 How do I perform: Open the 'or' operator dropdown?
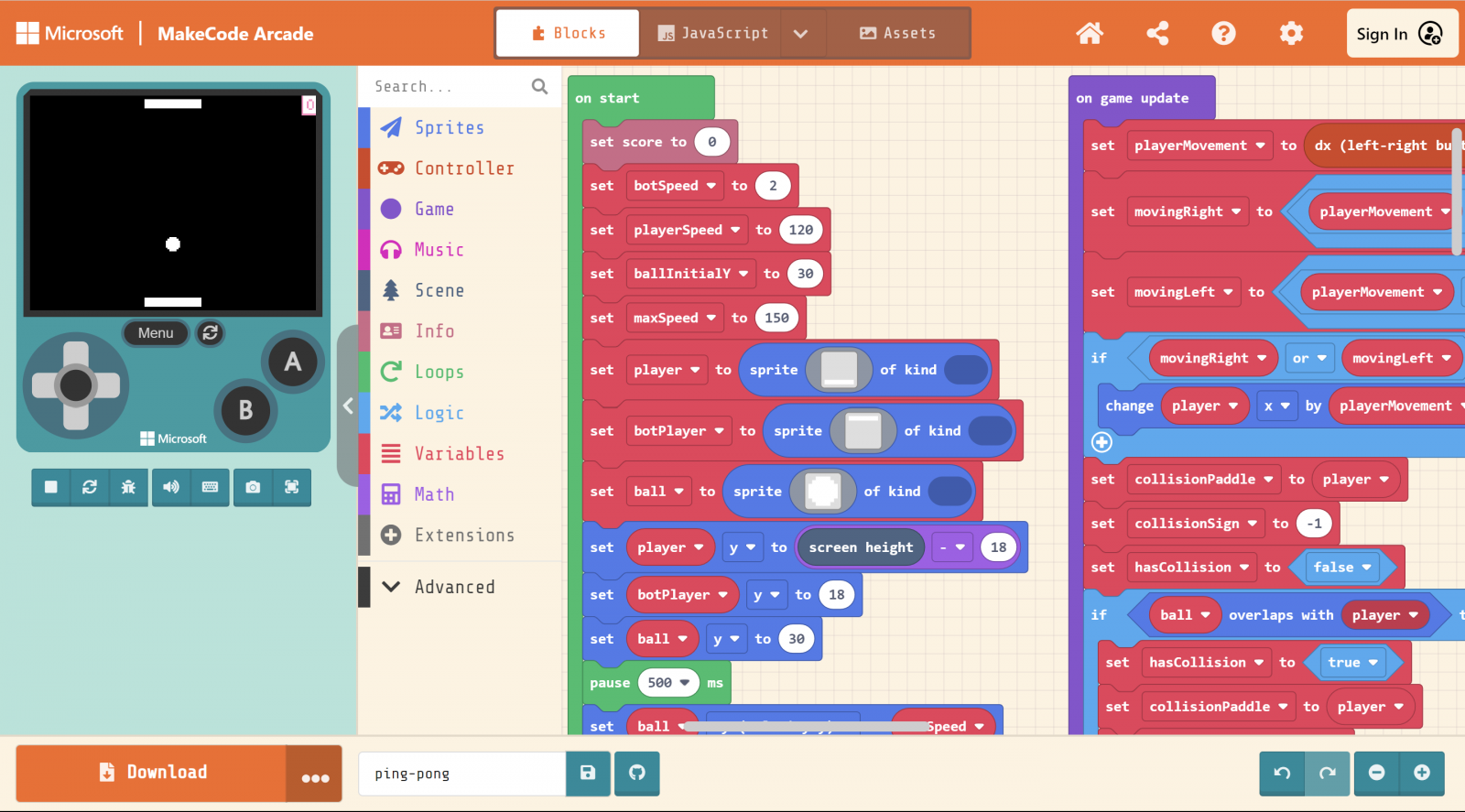point(1310,358)
